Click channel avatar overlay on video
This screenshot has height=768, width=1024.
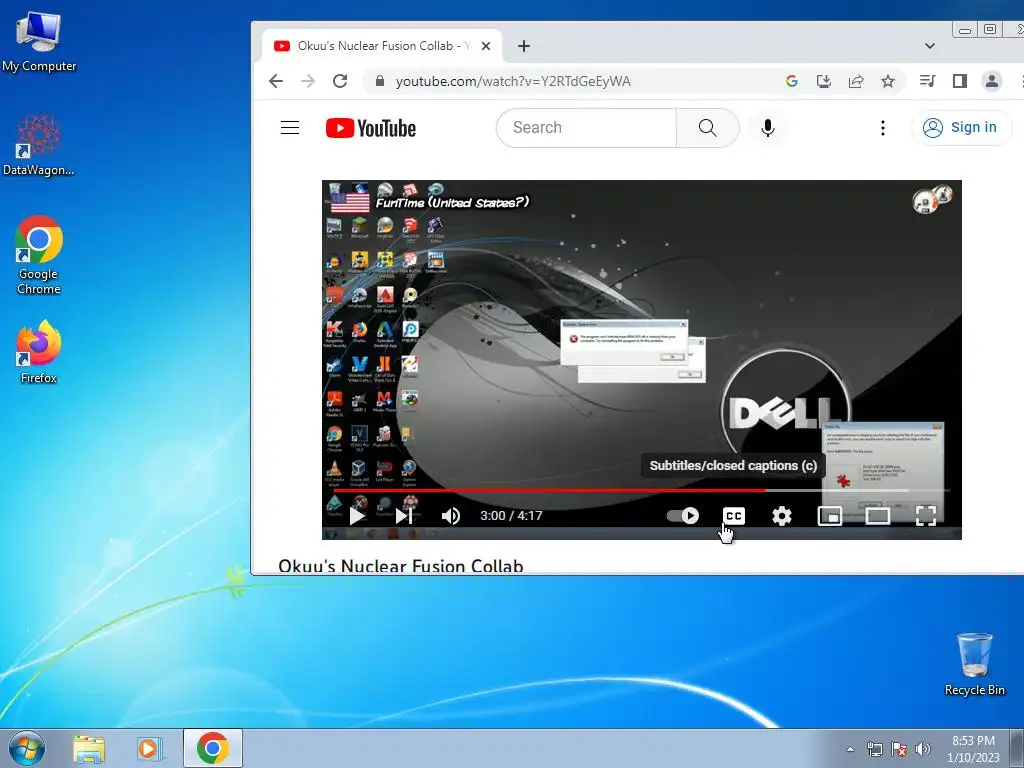coord(932,199)
